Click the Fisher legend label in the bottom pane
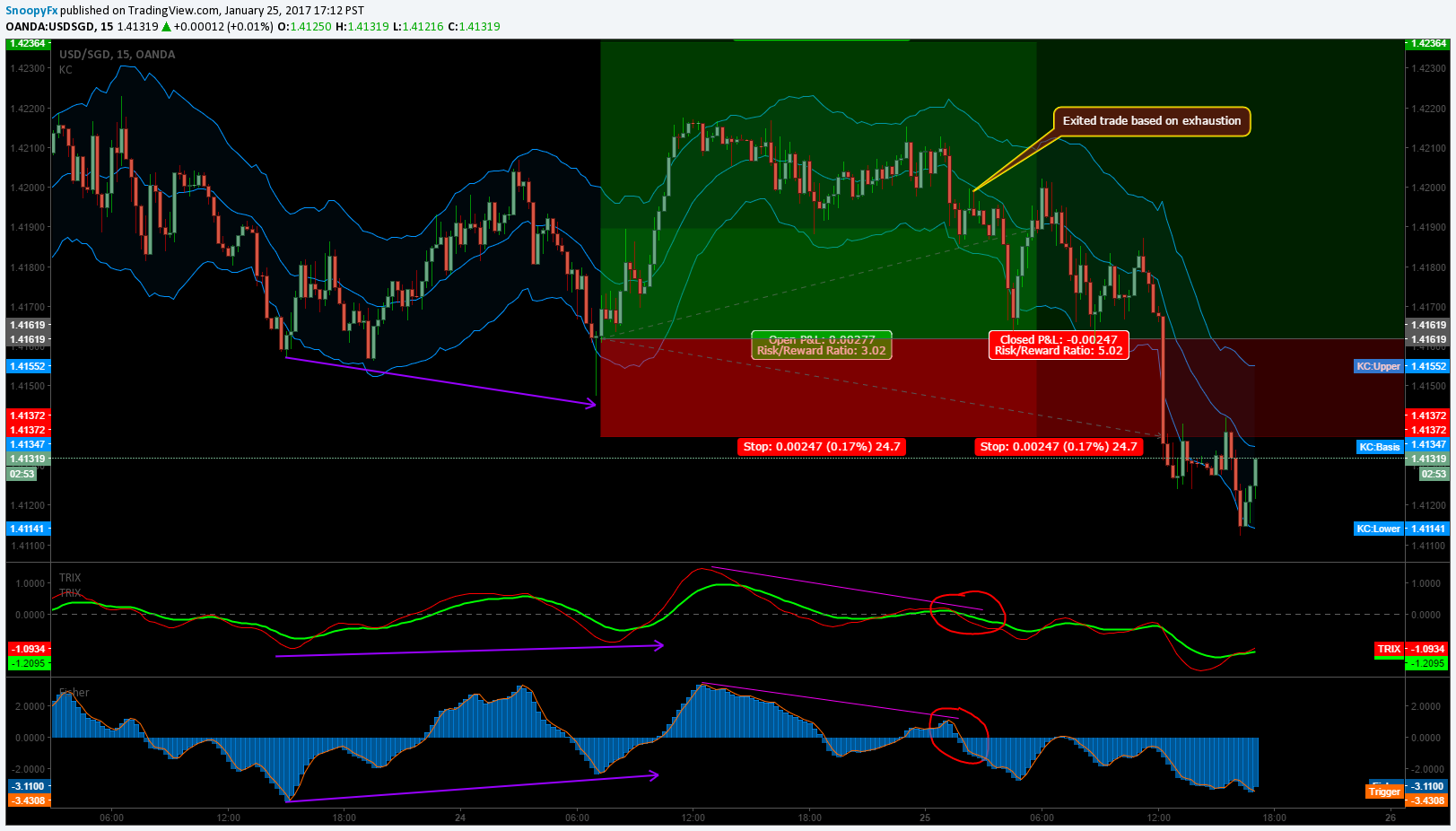Screen dimensions: 1456x831 pos(74,693)
